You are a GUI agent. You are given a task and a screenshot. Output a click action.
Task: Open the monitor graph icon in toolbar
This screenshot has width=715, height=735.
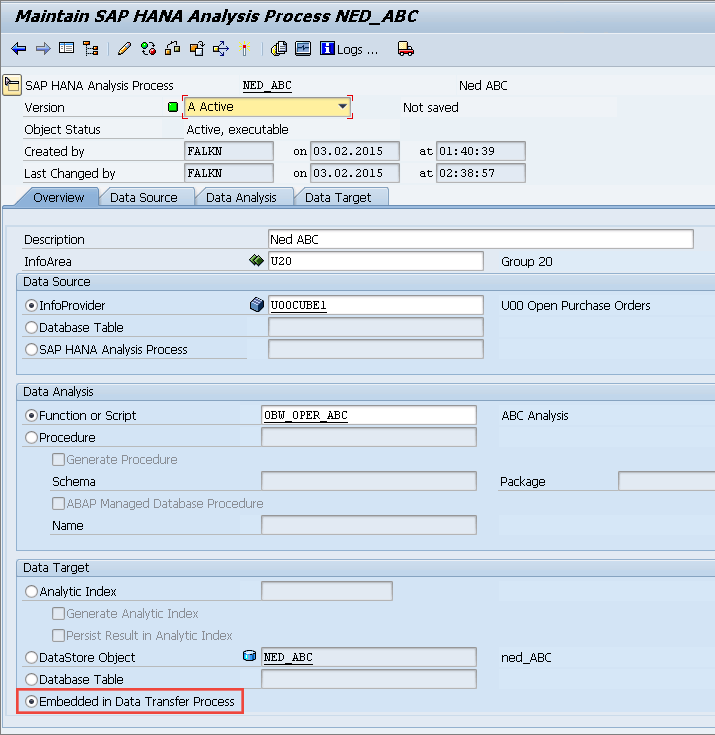click(303, 49)
